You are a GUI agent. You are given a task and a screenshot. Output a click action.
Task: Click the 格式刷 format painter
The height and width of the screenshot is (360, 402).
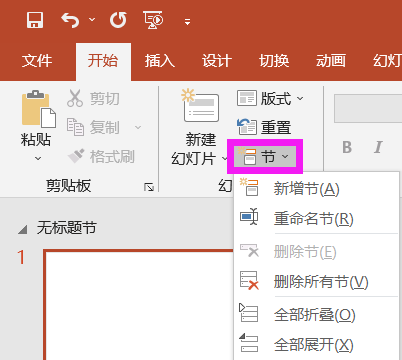coord(101,156)
